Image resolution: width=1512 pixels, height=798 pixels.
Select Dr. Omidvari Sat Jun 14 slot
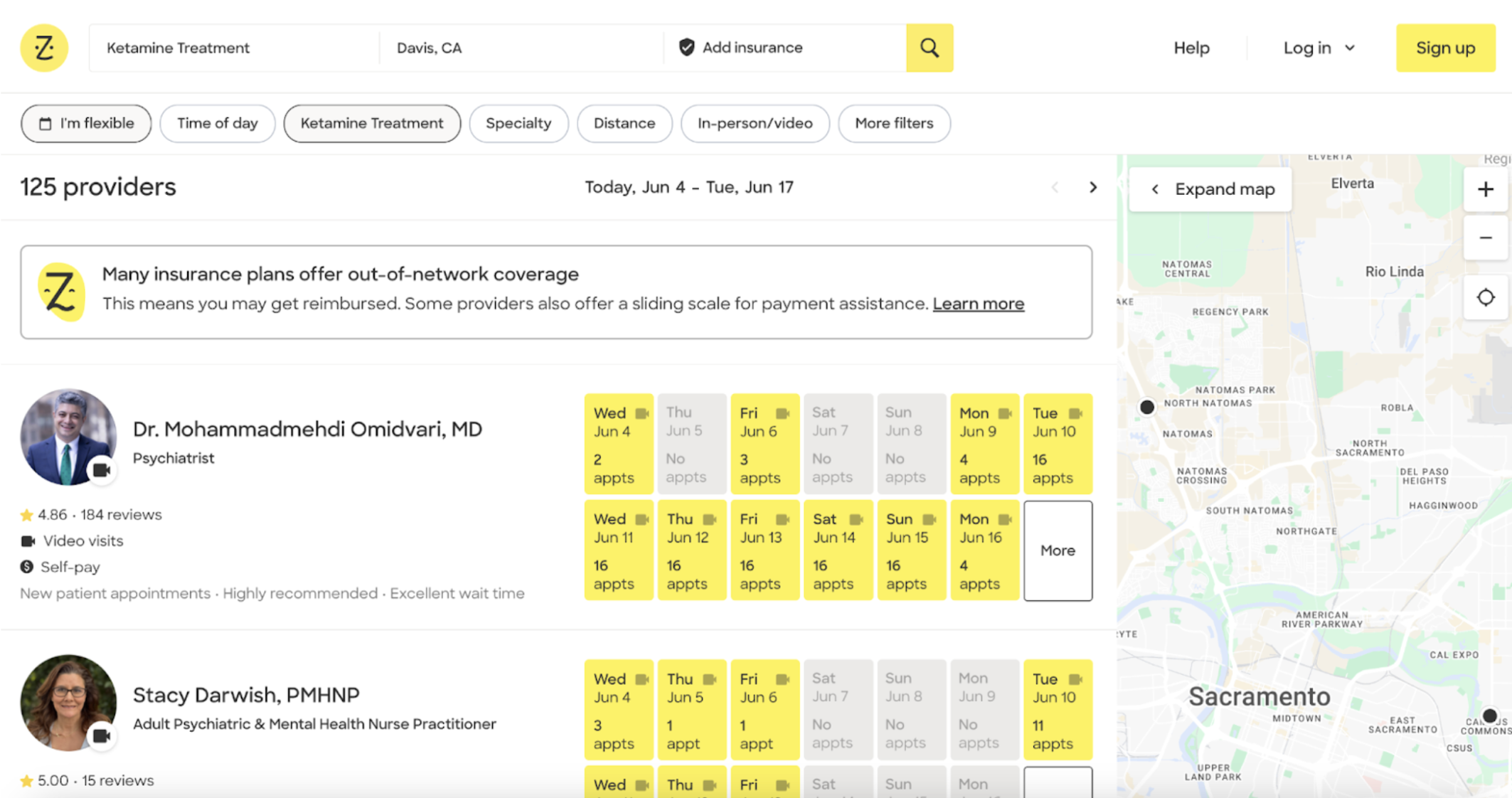pyautogui.click(x=838, y=550)
